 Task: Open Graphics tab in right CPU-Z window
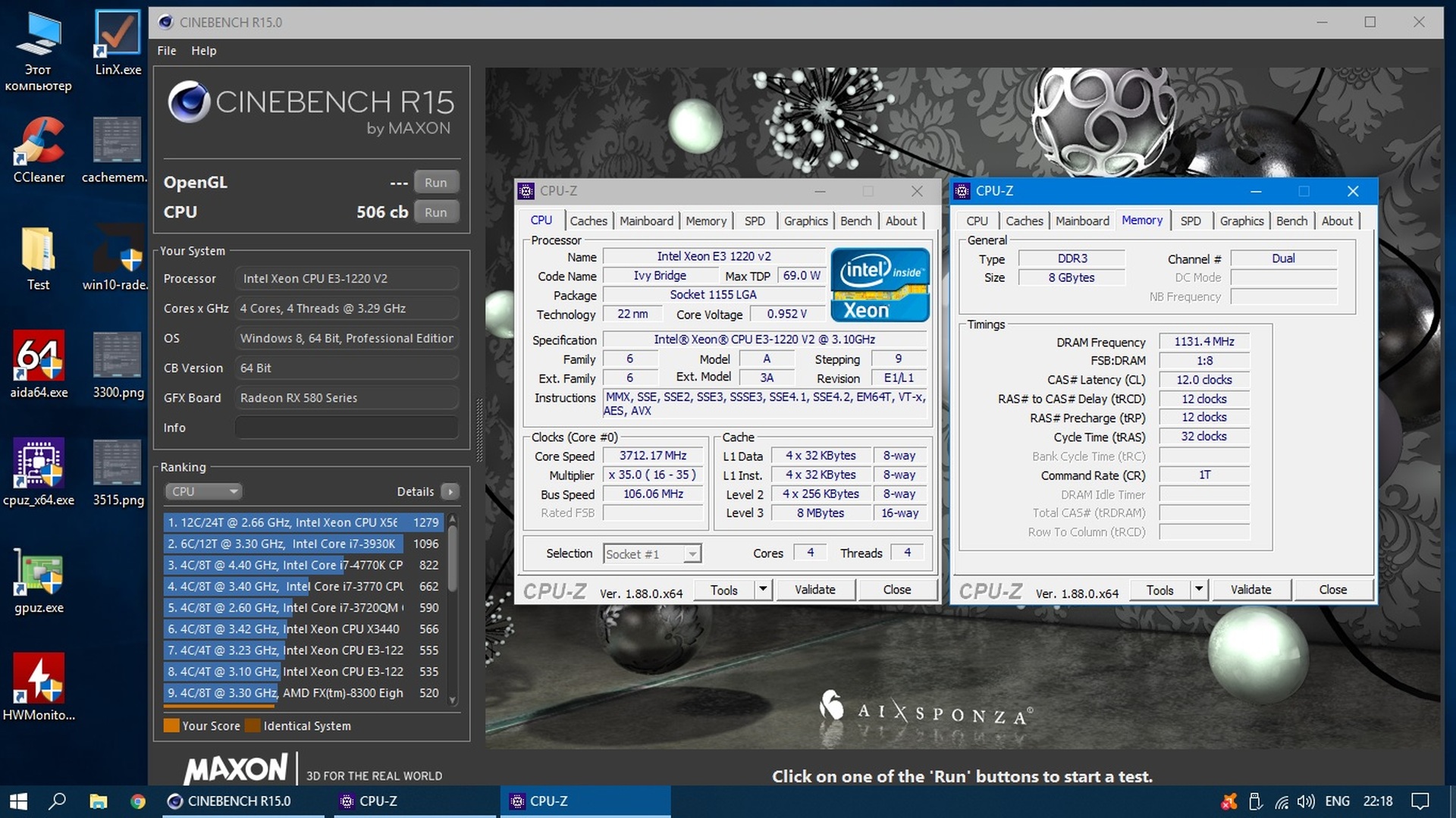coord(1241,221)
